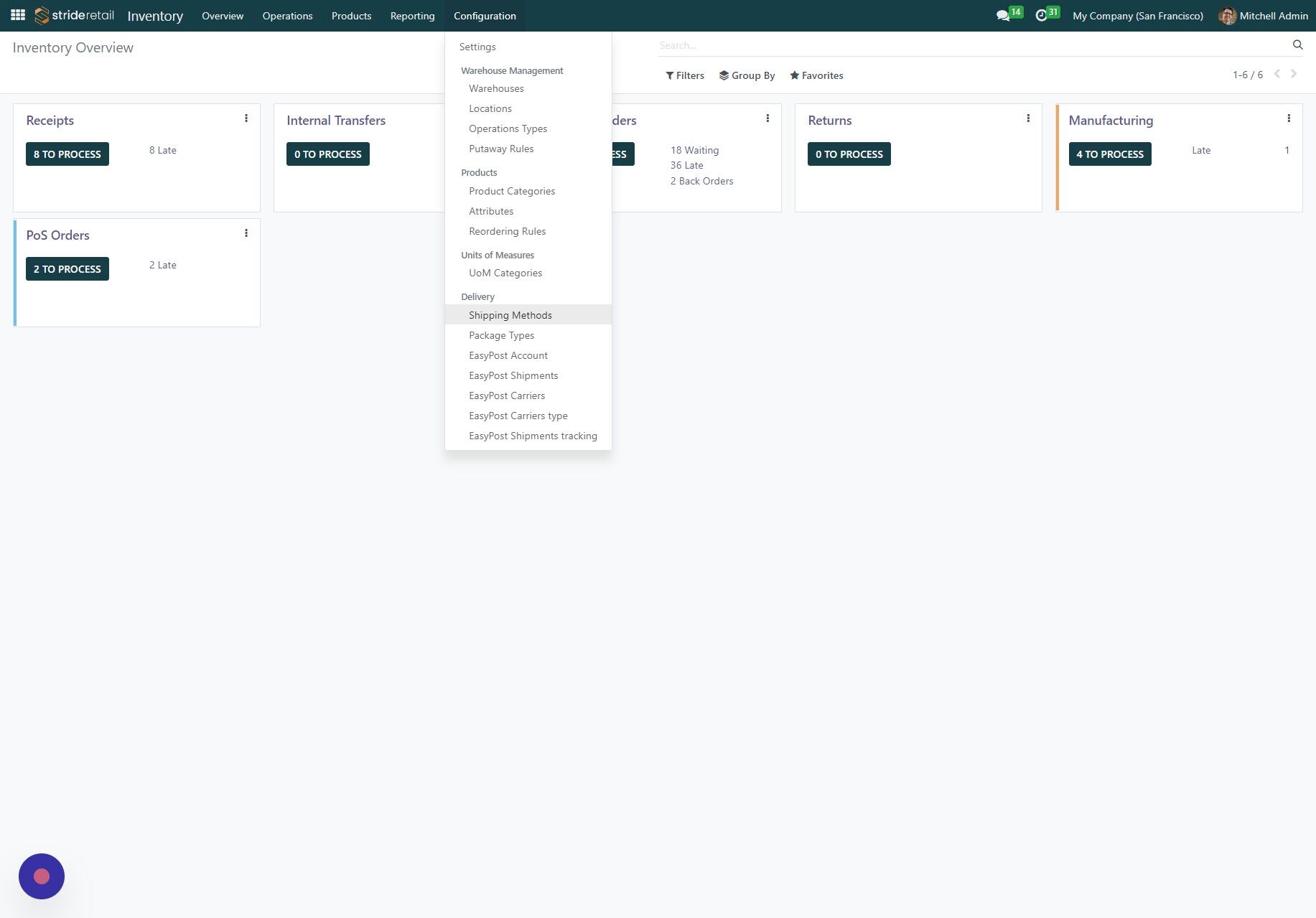Click 8 TO PROCESS on Receipts
The width and height of the screenshot is (1316, 918).
click(x=67, y=154)
